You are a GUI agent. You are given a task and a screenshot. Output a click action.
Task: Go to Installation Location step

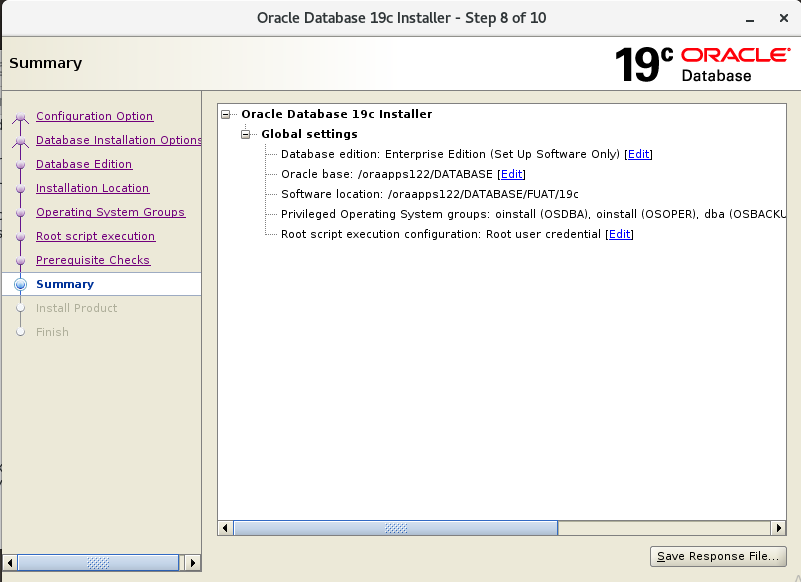coord(92,188)
